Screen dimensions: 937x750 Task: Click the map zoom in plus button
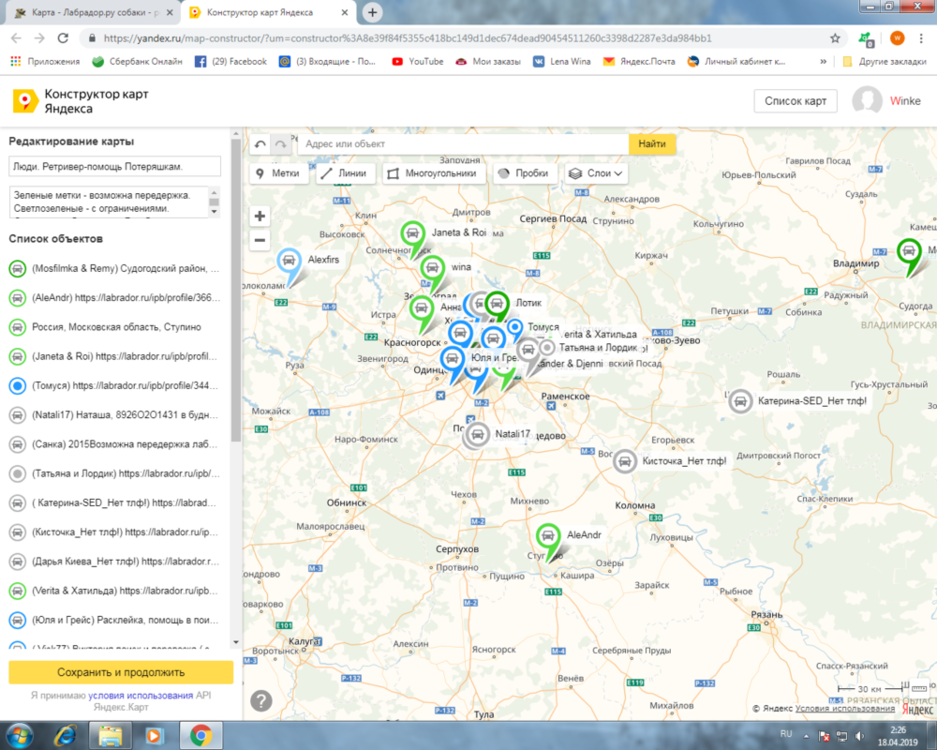click(260, 216)
